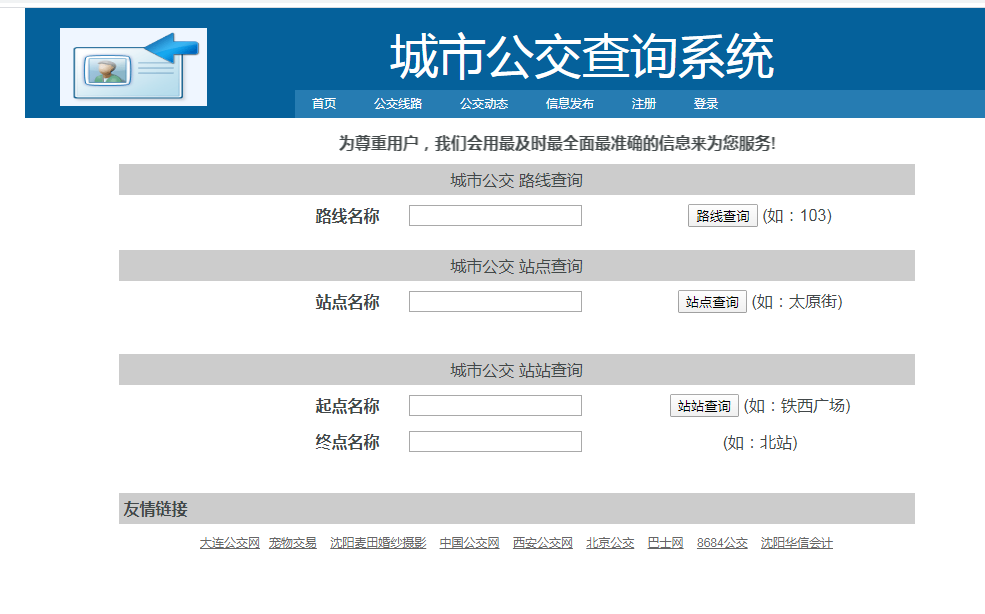This screenshot has height=614, width=985.
Task: Click the service slogan text below navigation
Action: [x=557, y=143]
